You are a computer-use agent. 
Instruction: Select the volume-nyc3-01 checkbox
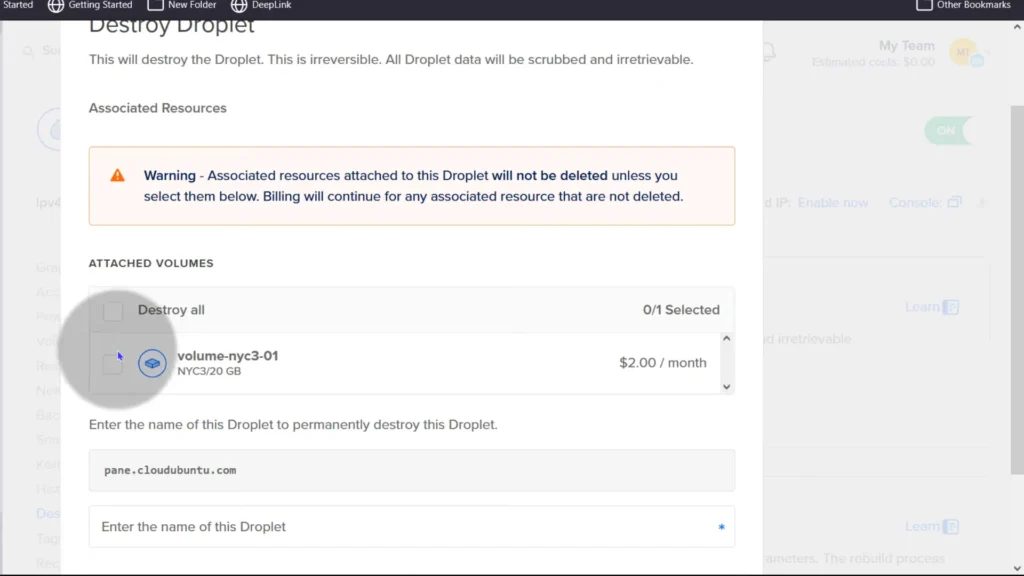pos(113,364)
